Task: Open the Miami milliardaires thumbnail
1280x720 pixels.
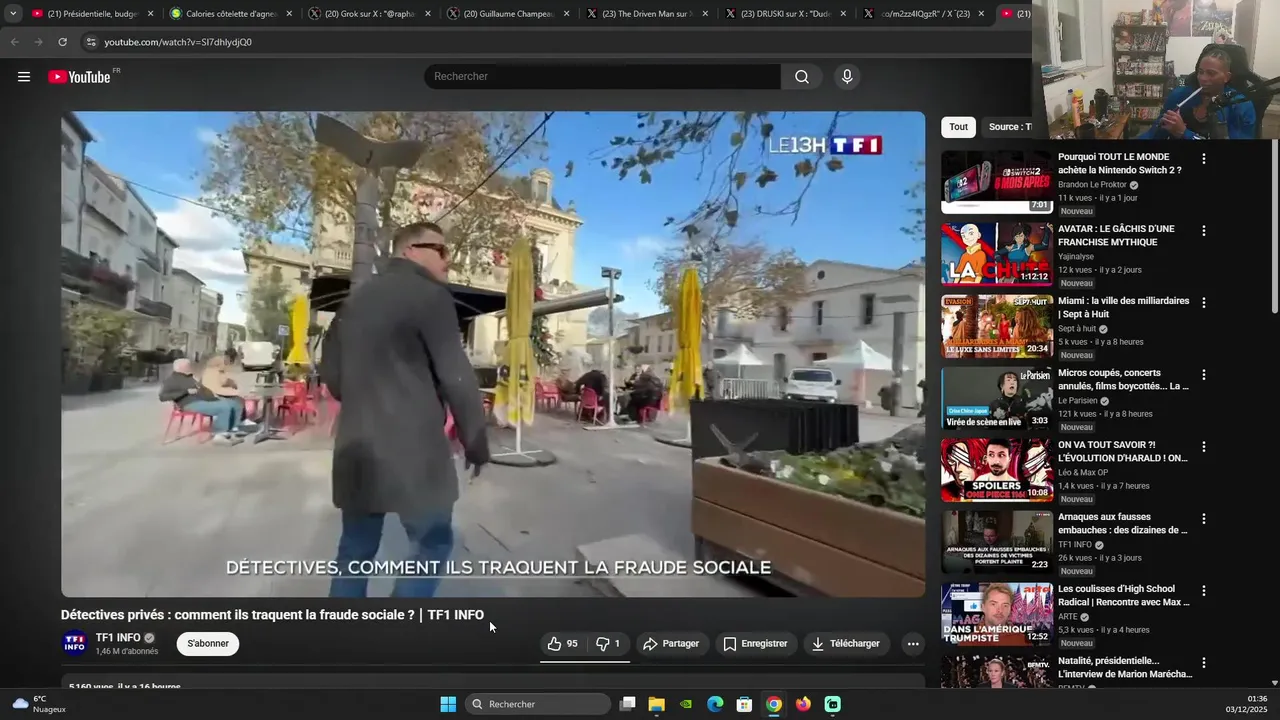Action: (997, 326)
